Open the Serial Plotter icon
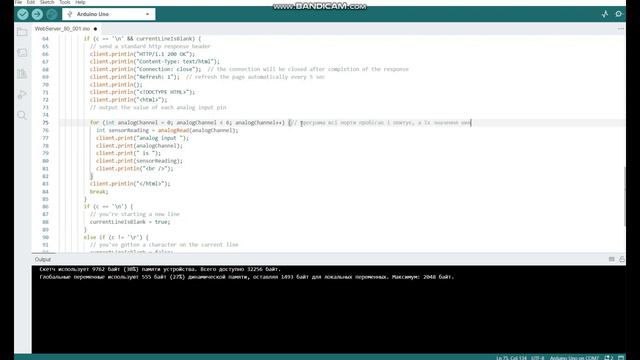This screenshot has width=640, height=360. coord(605,14)
